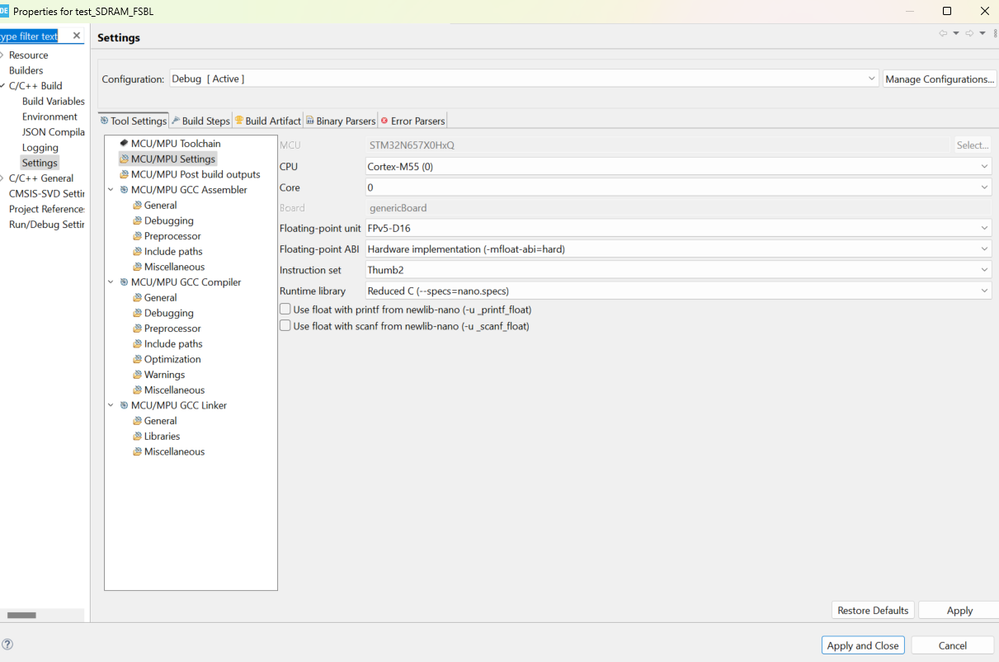This screenshot has width=999, height=662.
Task: Select Environment in left tree
Action: (x=49, y=117)
